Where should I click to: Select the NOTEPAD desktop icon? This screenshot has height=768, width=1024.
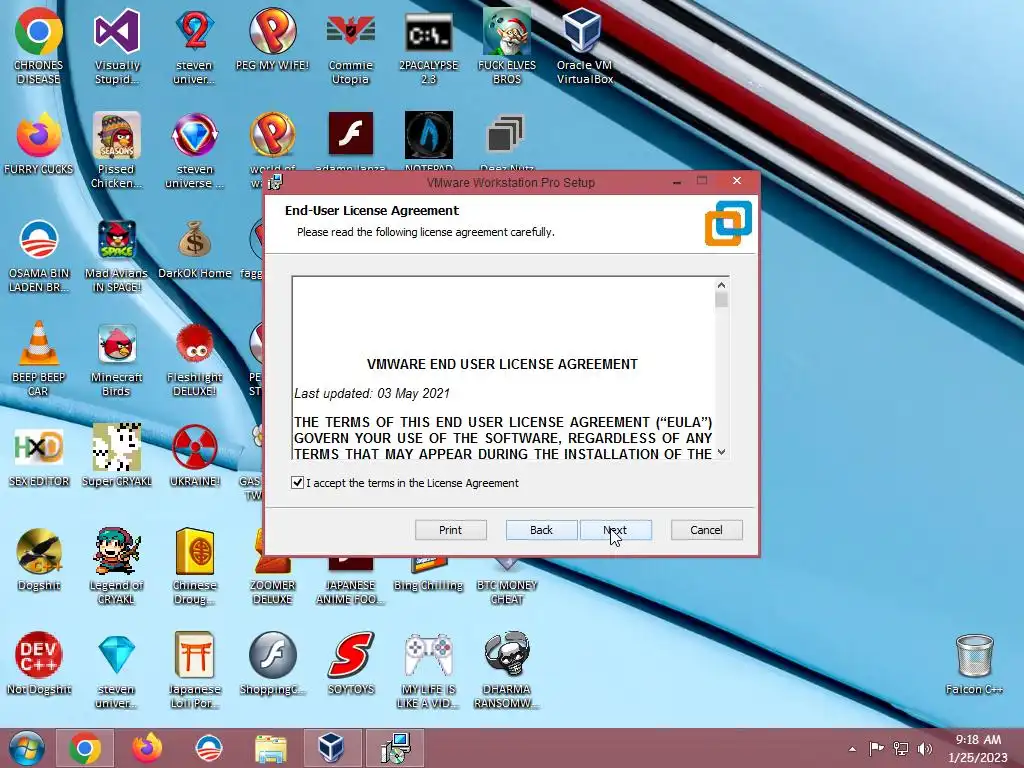[428, 141]
